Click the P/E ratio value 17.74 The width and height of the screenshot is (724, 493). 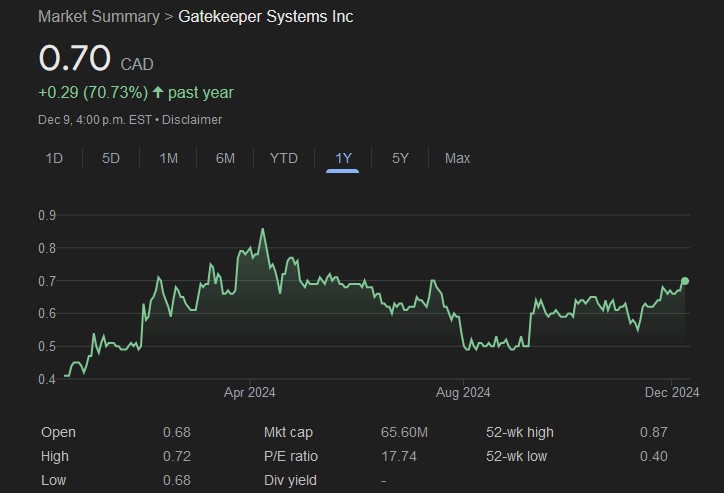point(398,456)
